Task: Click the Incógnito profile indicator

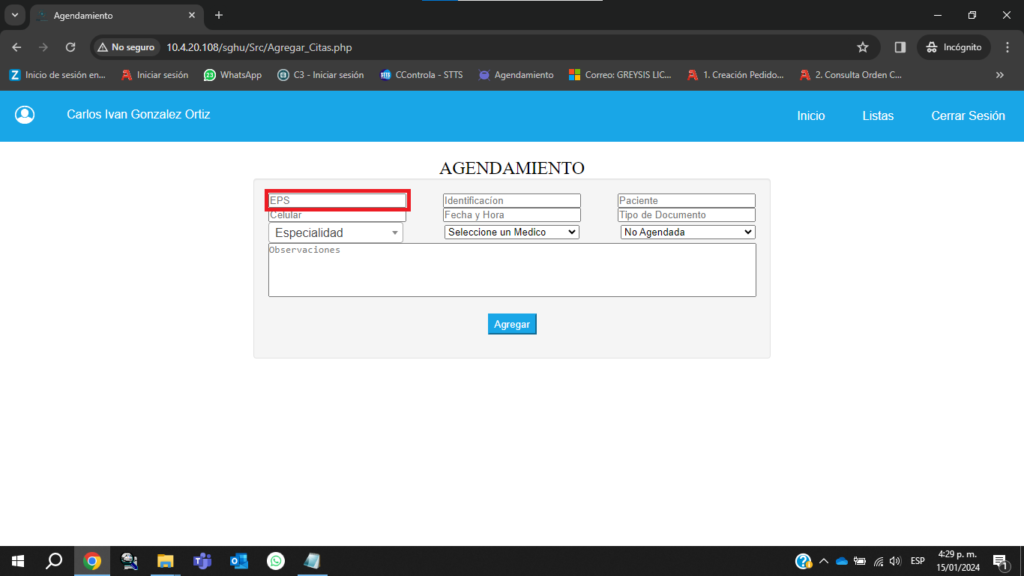Action: coord(953,47)
